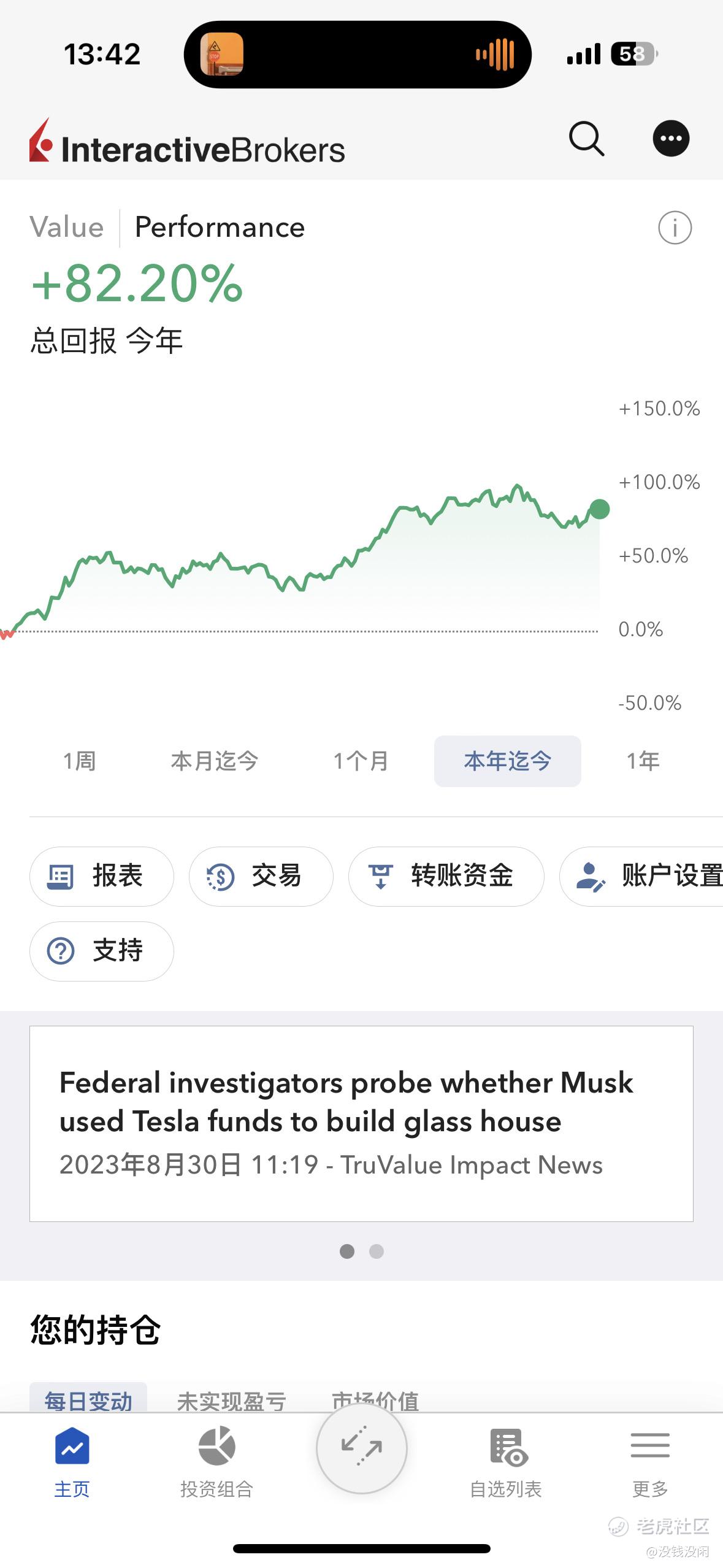The height and width of the screenshot is (1568, 723).
Task: Tap the second news carousel dot
Action: (x=377, y=1251)
